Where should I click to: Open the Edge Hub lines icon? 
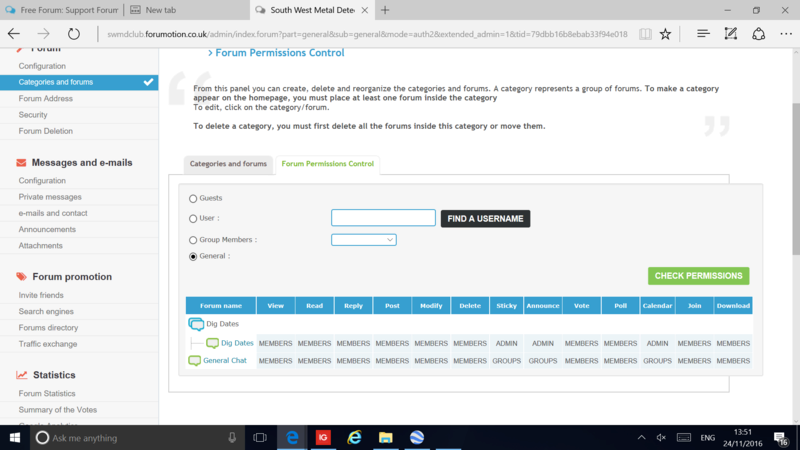[x=703, y=34]
